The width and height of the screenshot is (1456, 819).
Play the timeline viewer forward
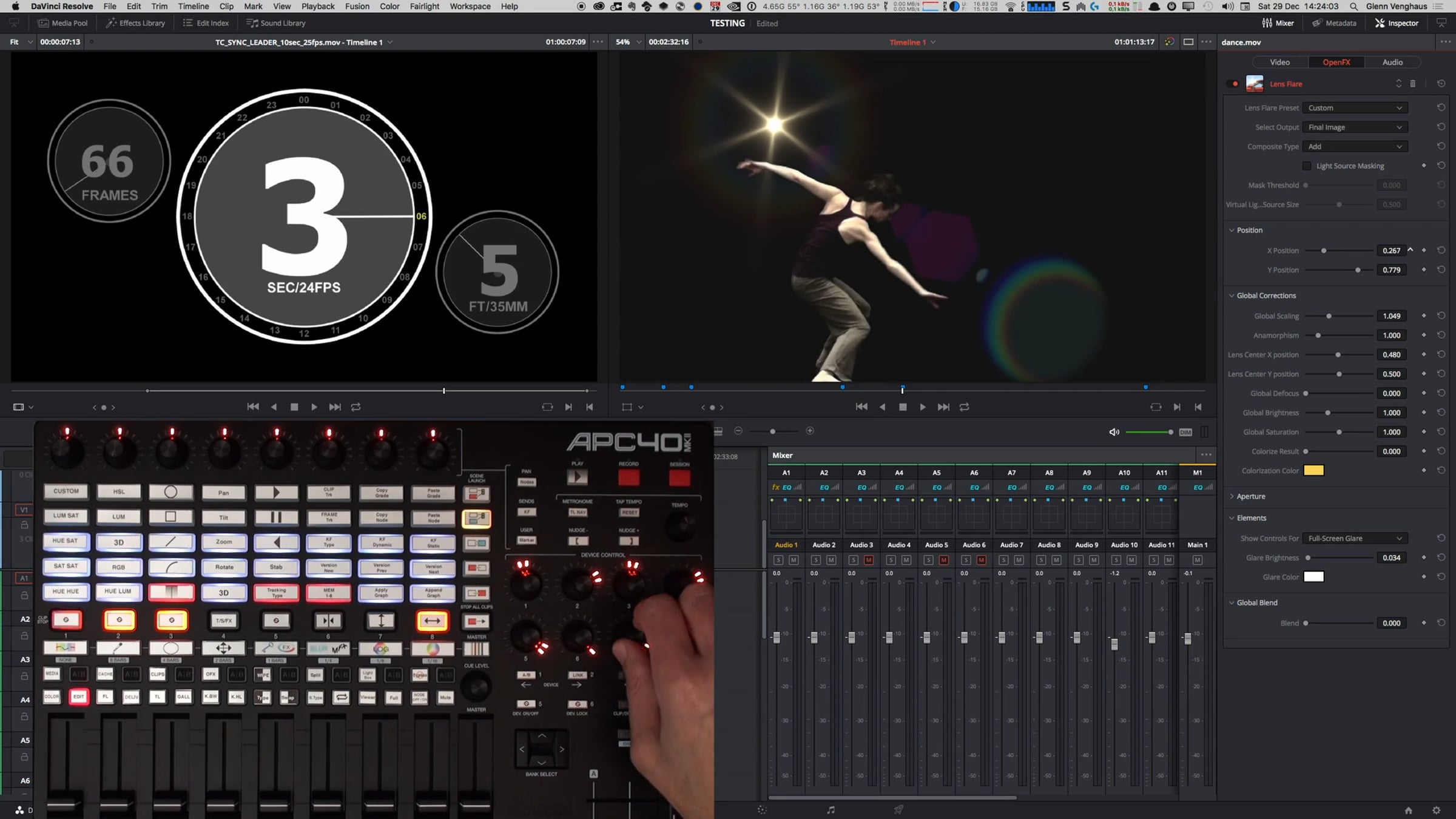(923, 407)
